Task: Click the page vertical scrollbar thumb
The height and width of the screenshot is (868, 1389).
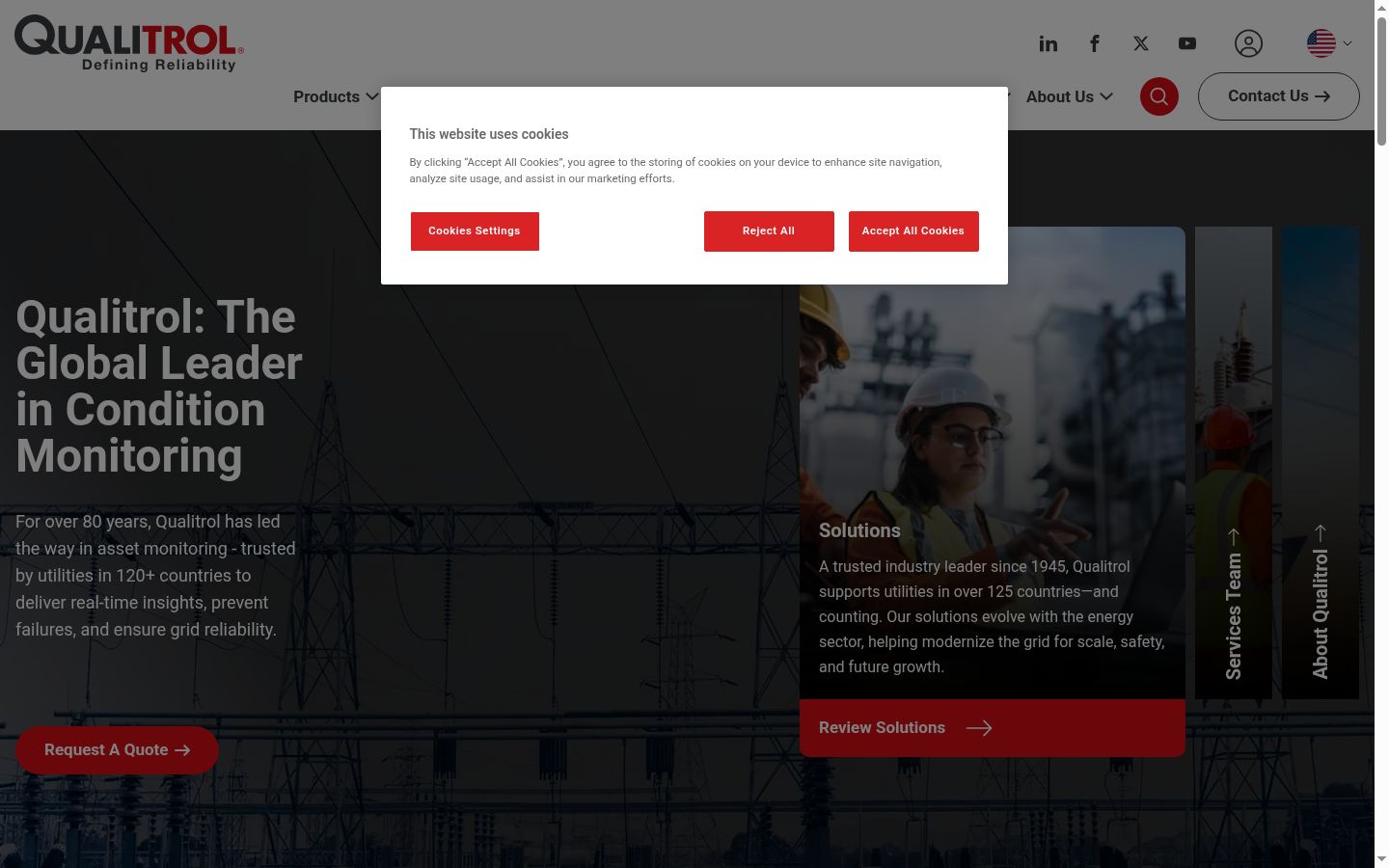Action: [1381, 80]
